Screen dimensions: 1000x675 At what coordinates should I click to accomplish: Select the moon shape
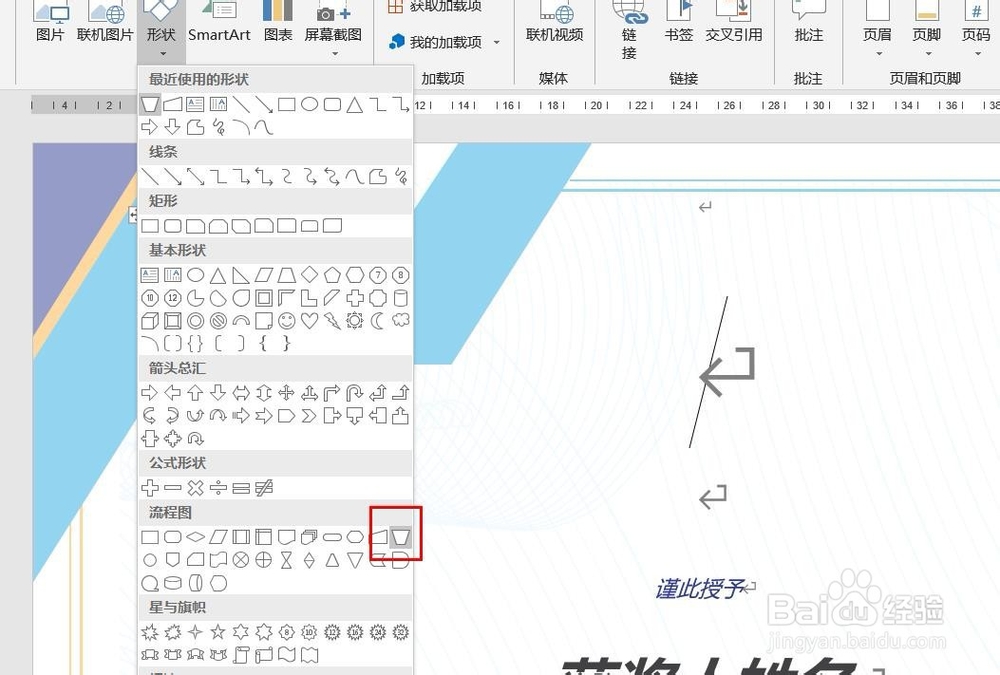378,320
